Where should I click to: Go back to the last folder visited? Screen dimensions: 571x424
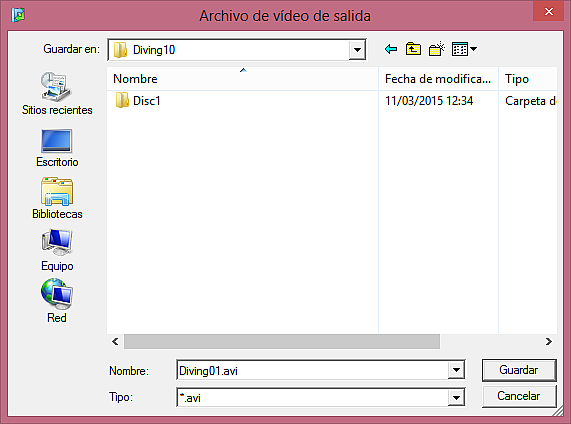tap(391, 49)
